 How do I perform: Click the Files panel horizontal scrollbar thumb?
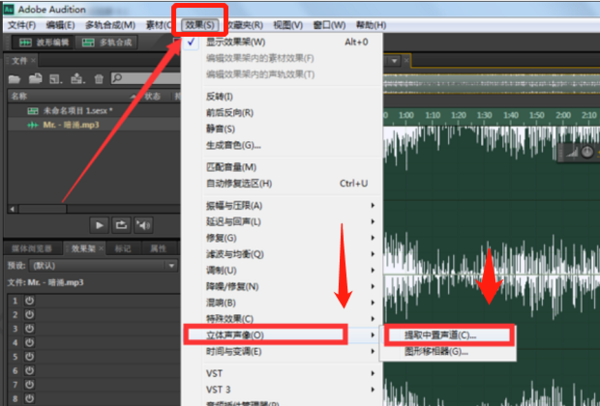[x=43, y=209]
